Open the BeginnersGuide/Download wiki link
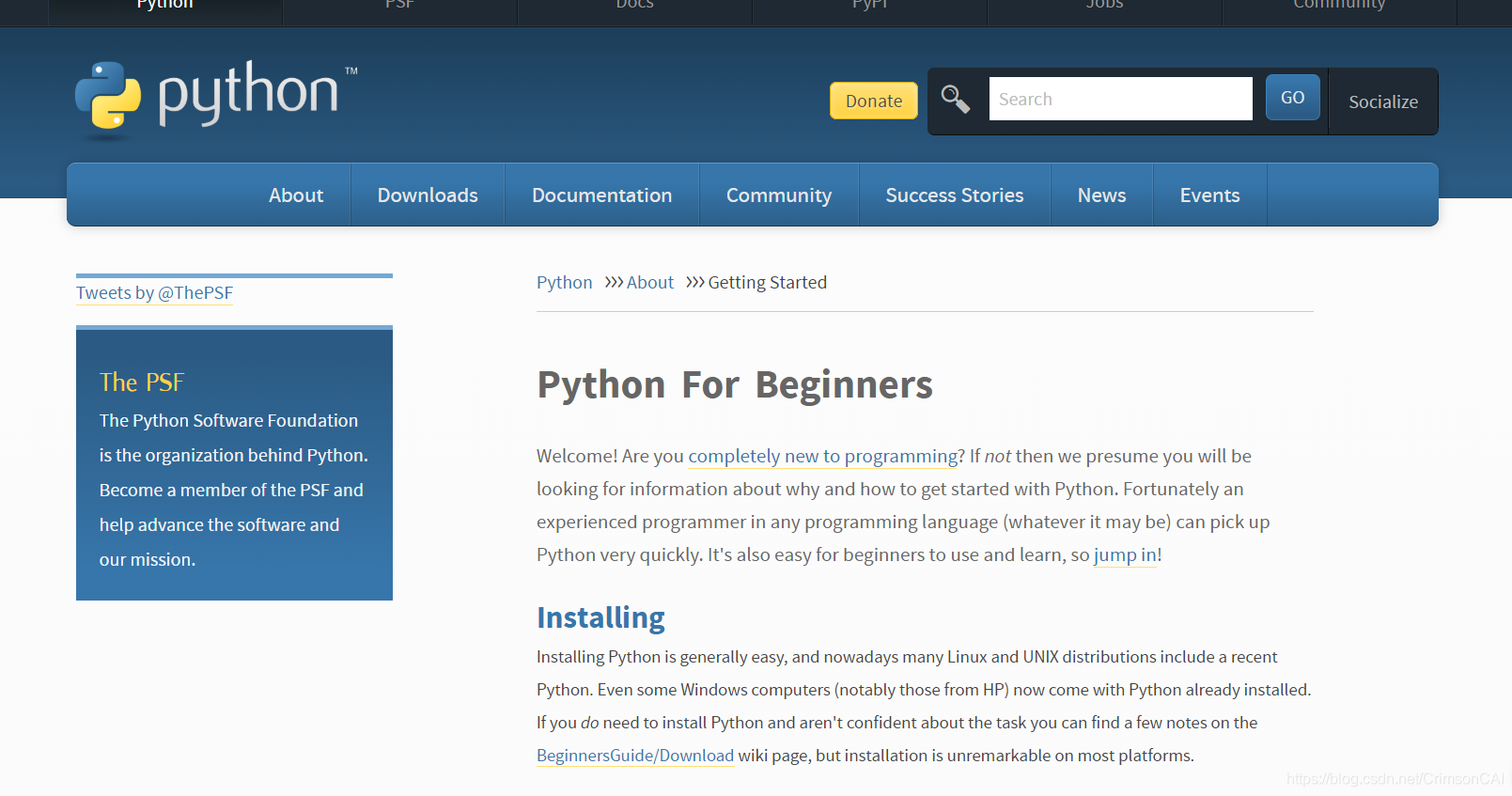Screen dimensions: 1512x796 (x=635, y=756)
